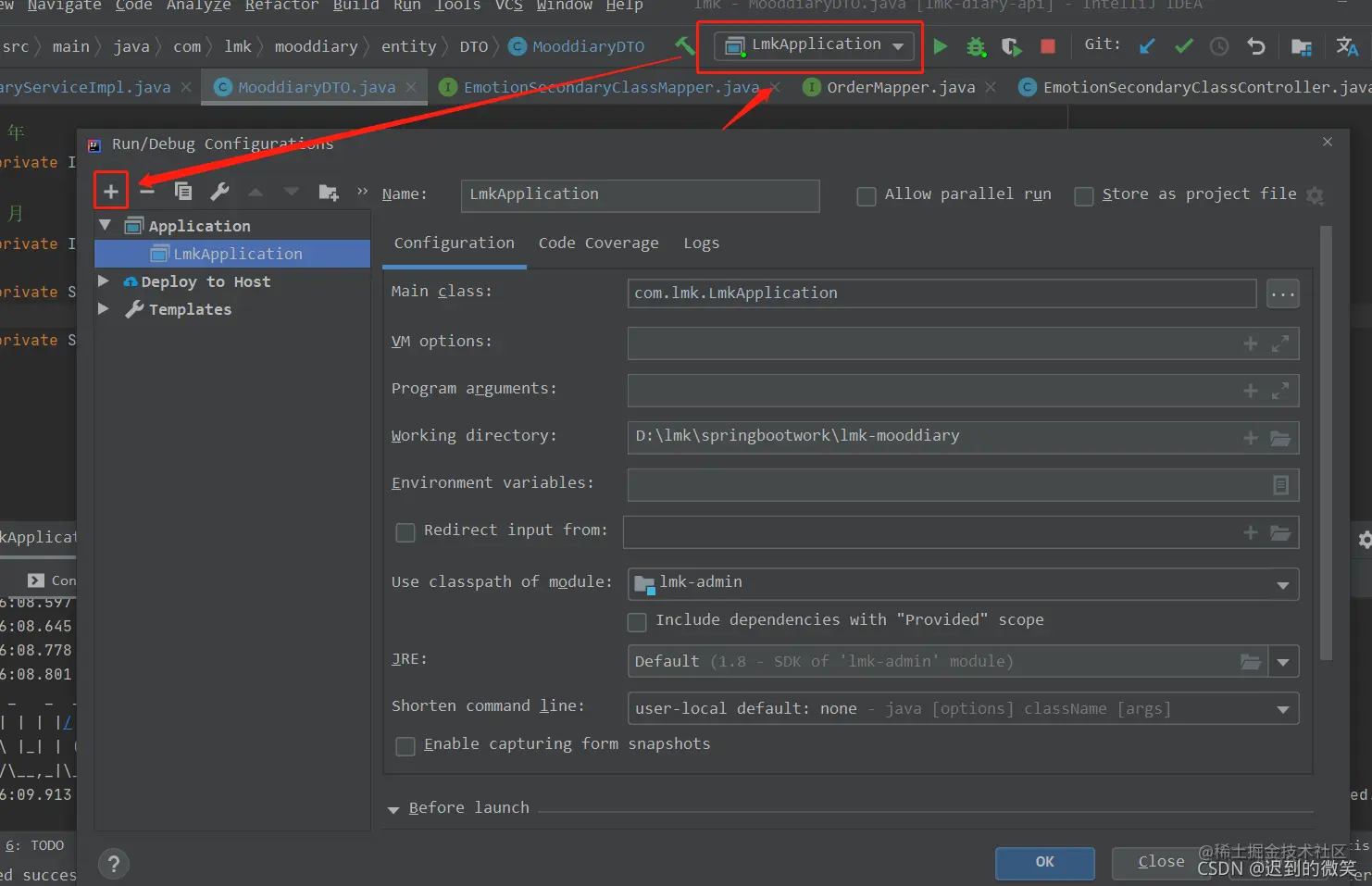Image resolution: width=1372 pixels, height=886 pixels.
Task: Switch to MooddiaryDTO.java editor tab
Action: coord(317,87)
